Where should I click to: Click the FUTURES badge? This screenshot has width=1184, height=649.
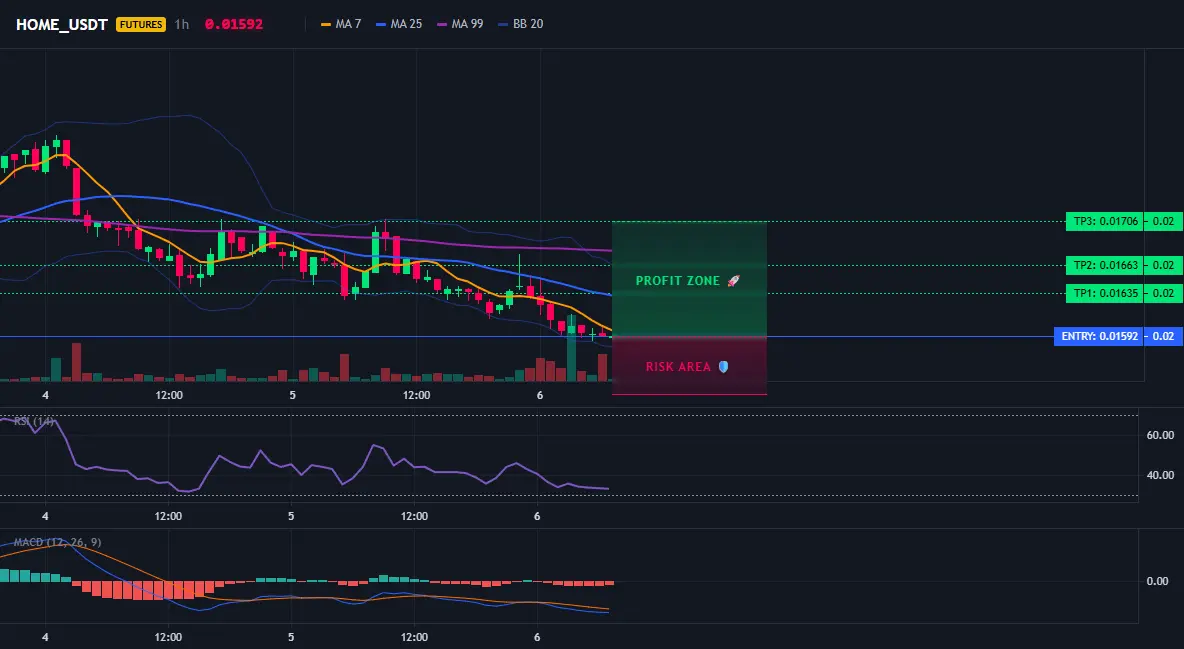click(141, 24)
